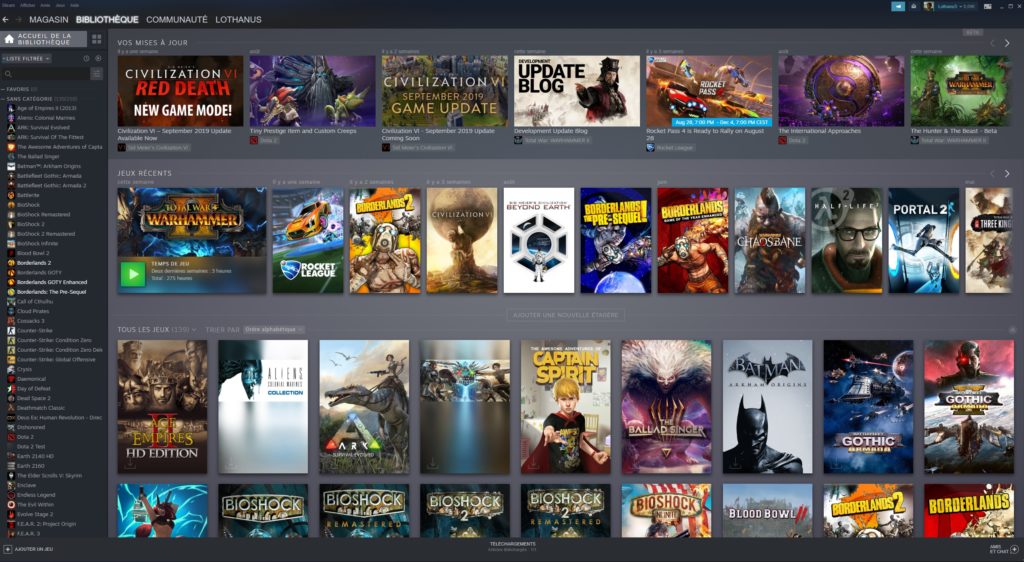Open Téléchargements at the bottom bar

[512, 546]
